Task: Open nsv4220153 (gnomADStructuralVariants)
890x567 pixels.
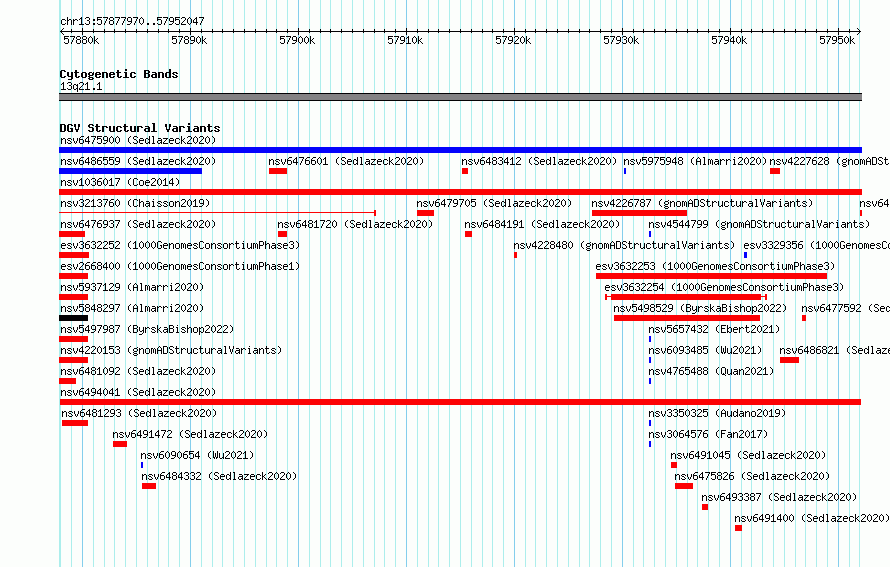Action: (171, 350)
